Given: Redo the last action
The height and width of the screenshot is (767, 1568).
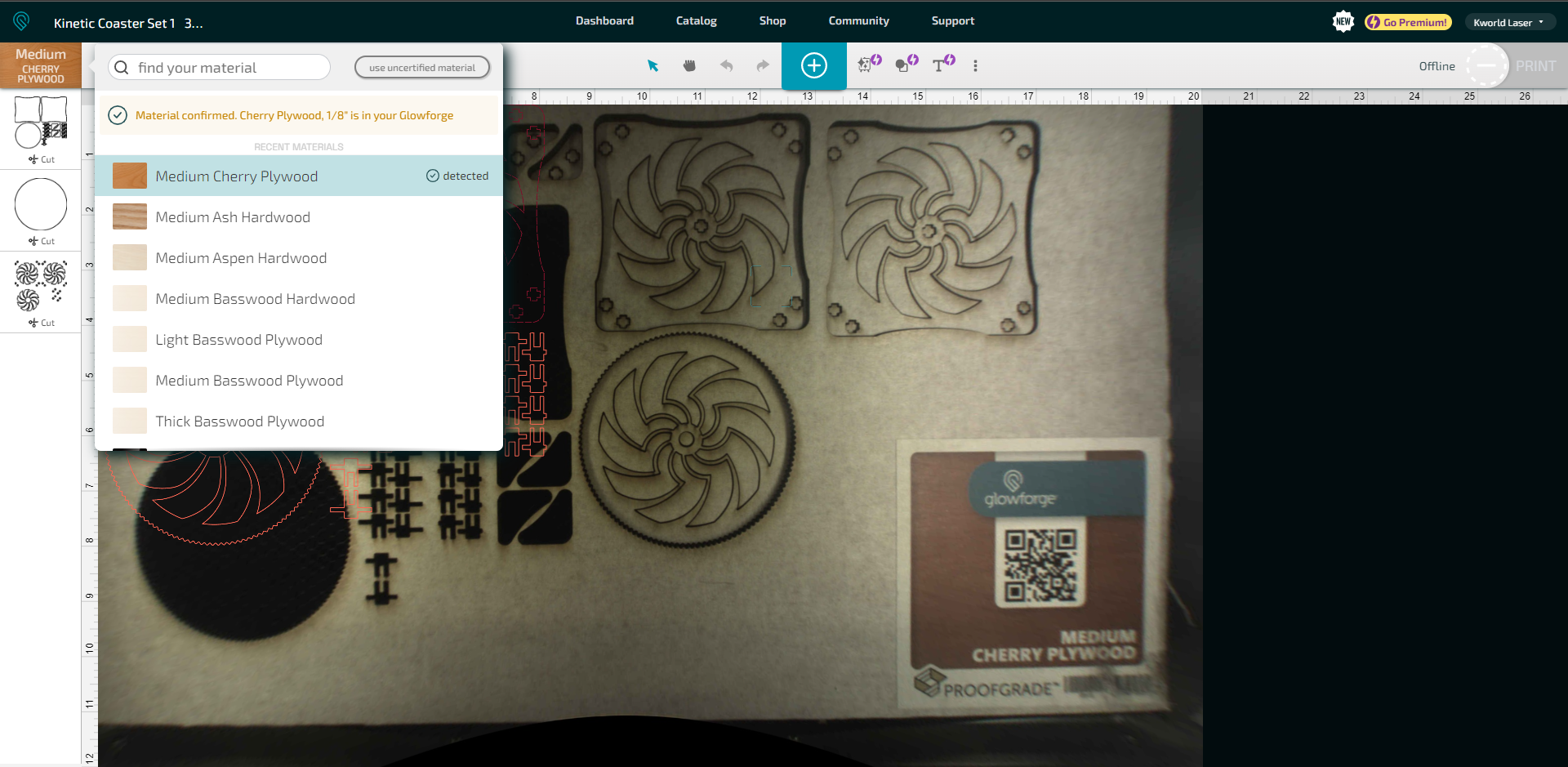Looking at the screenshot, I should click(761, 65).
